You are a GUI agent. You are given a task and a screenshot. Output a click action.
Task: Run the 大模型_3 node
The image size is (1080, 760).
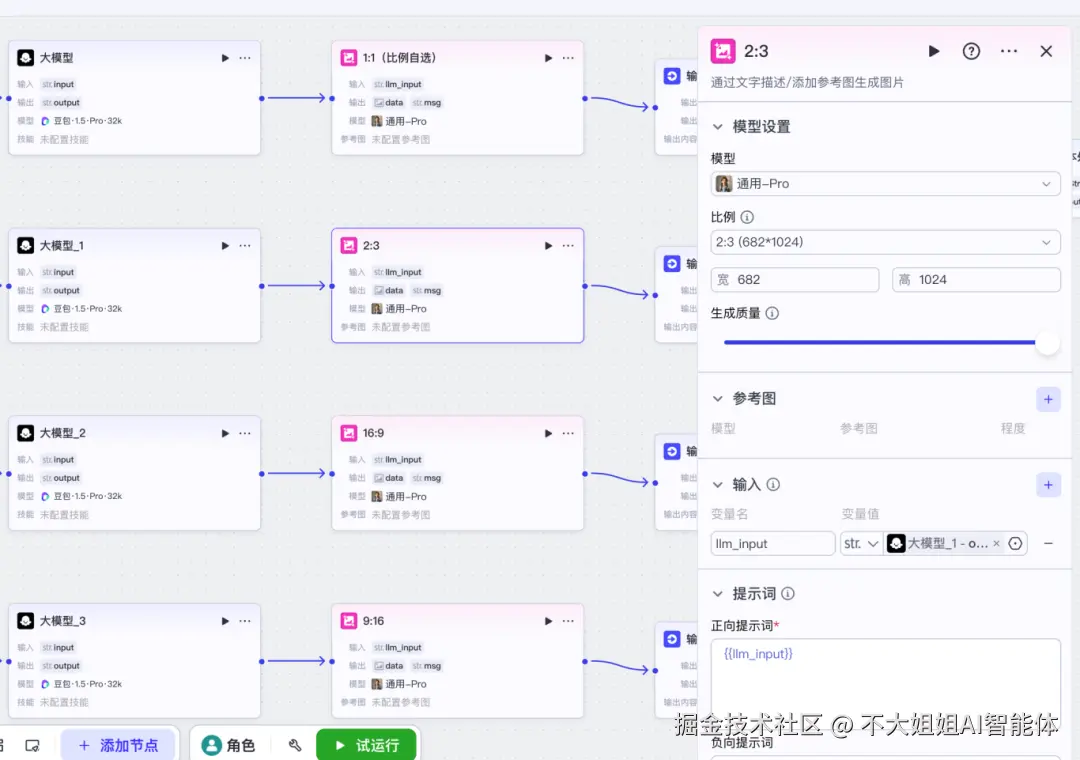coord(225,621)
